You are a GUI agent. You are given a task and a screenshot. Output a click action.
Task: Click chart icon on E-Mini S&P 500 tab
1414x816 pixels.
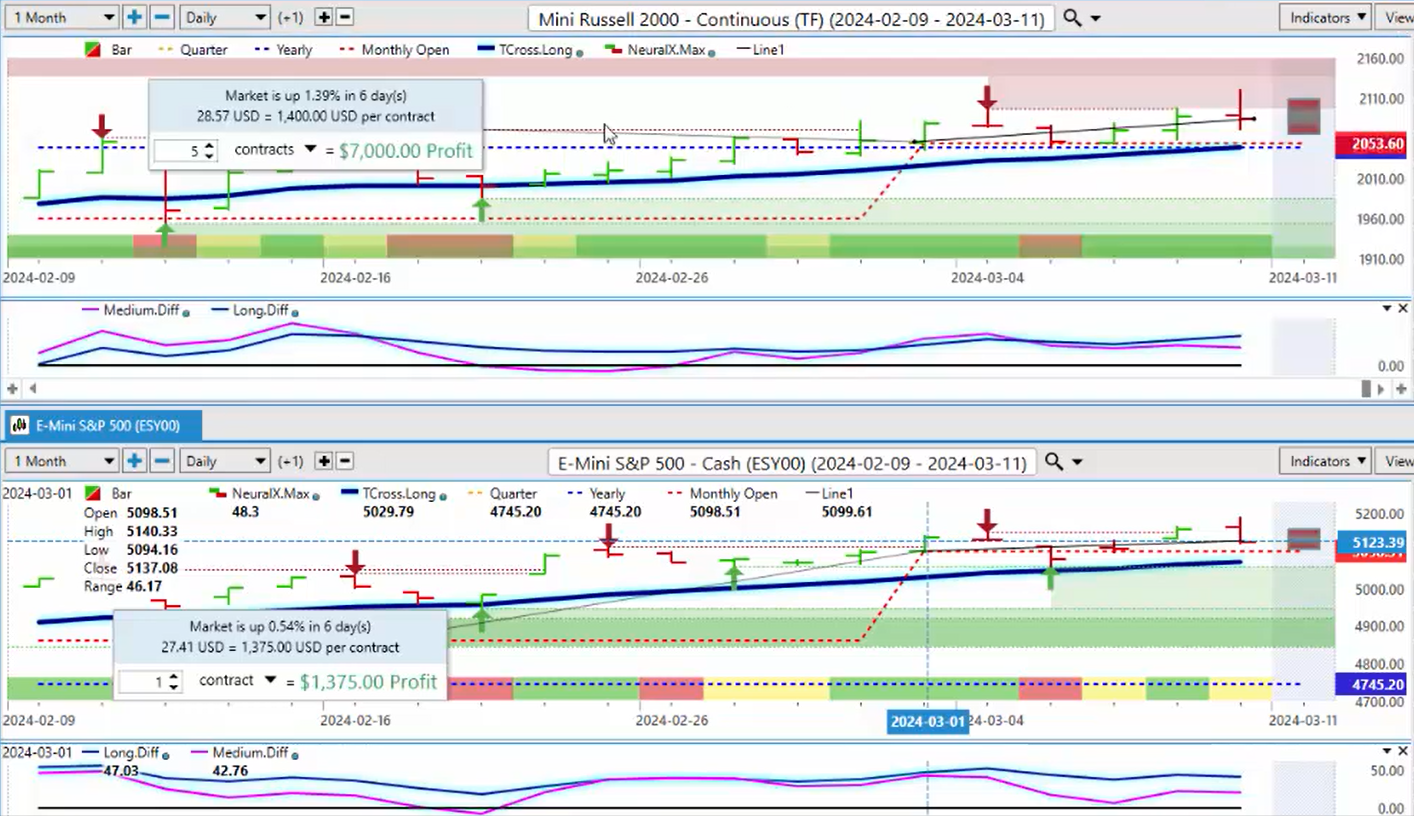pyautogui.click(x=19, y=425)
